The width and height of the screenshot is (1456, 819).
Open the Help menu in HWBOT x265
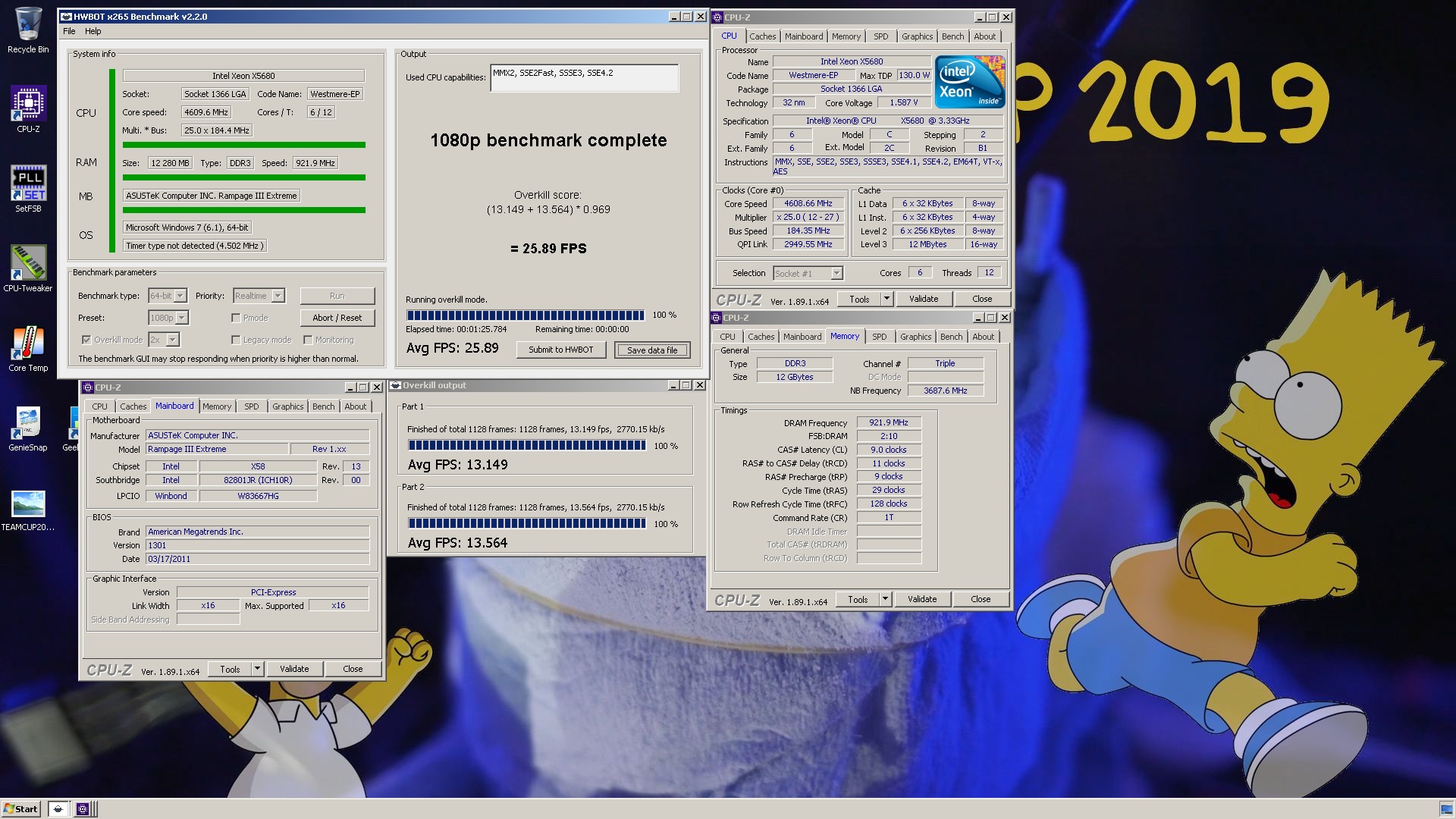93,31
